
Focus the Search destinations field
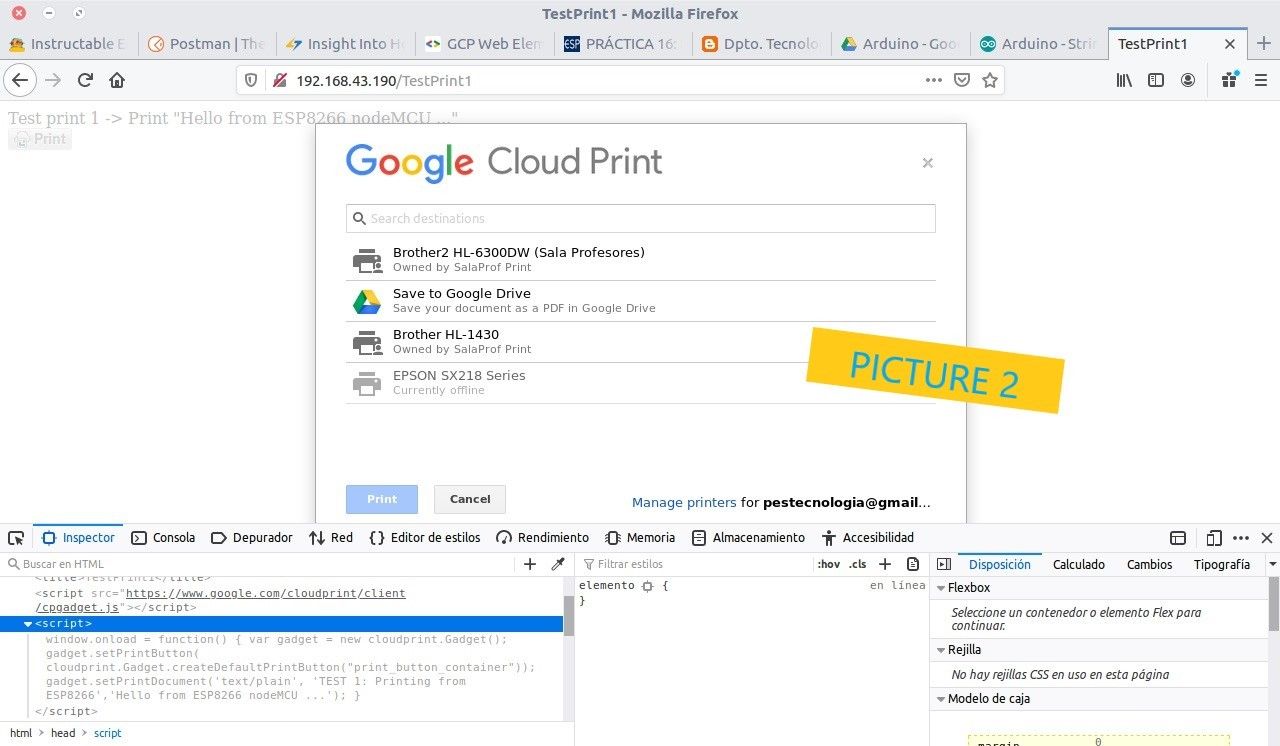coord(641,218)
